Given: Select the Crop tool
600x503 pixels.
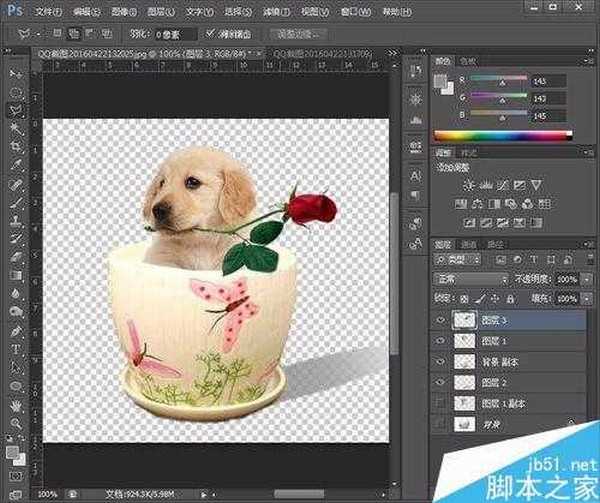Looking at the screenshot, I should [15, 146].
